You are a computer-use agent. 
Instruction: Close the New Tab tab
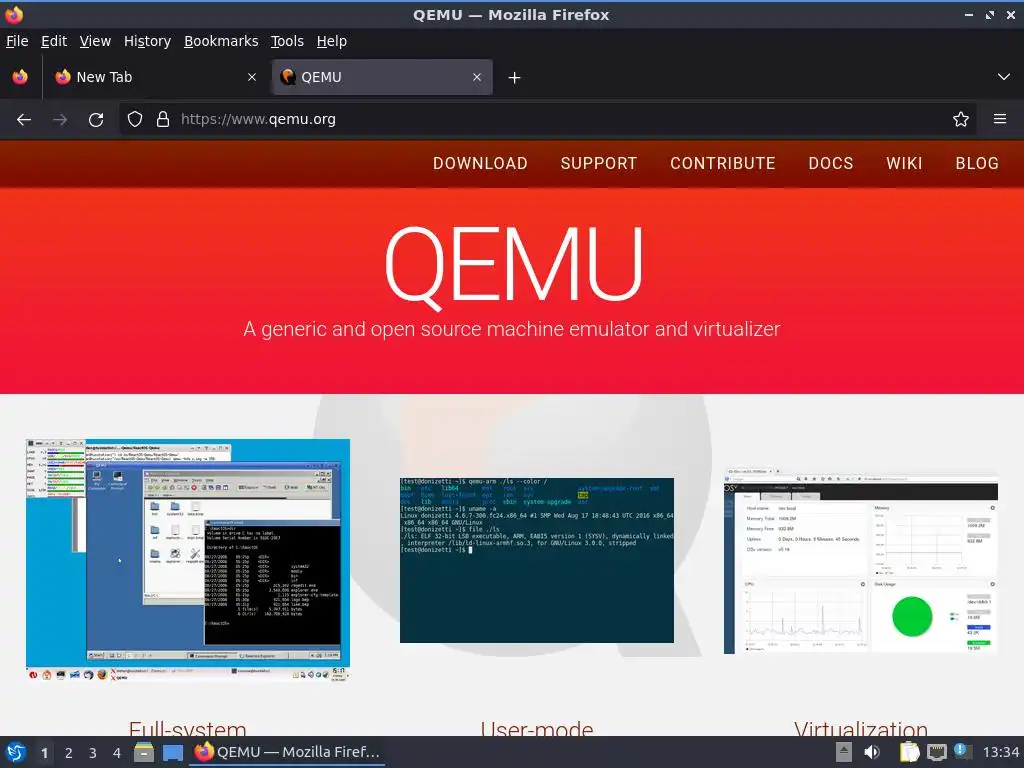click(x=252, y=77)
